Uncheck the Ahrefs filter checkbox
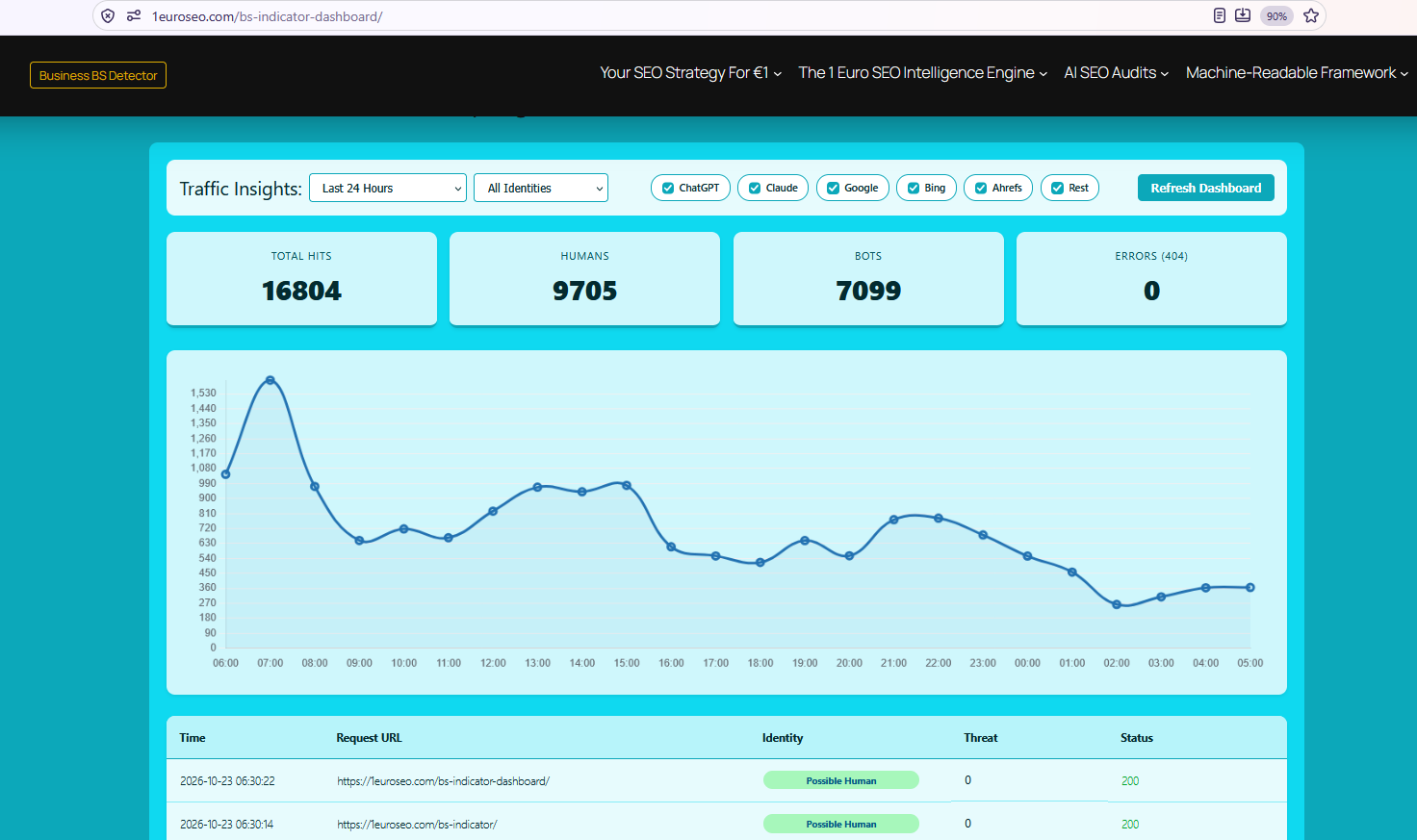 981,189
